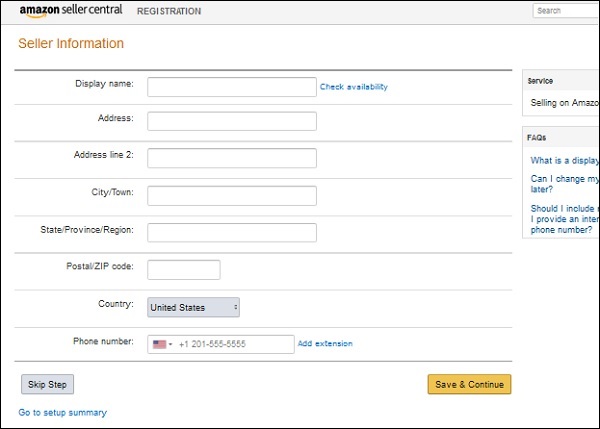Click into the Address input field
This screenshot has height=429, width=600.
click(232, 121)
